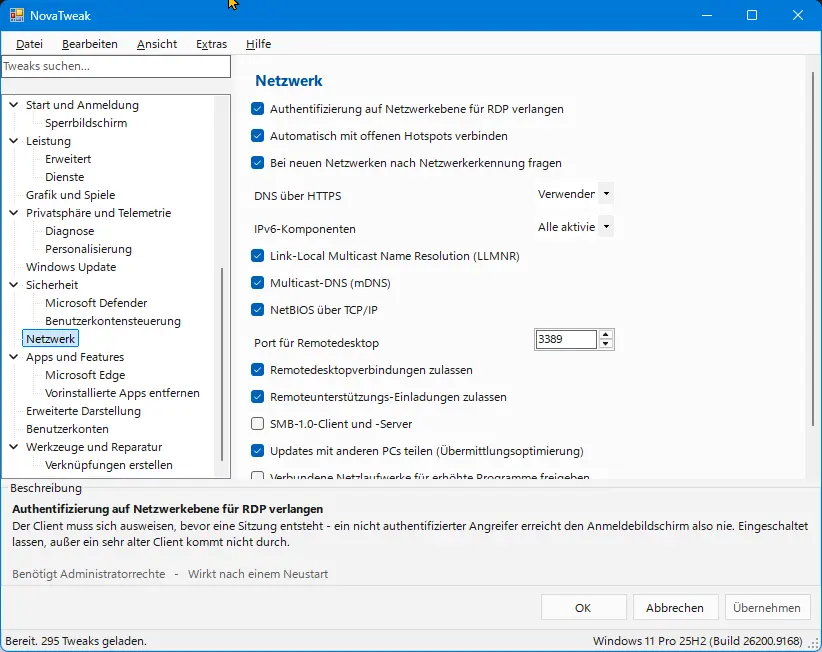Disable the LLMNR checkbox
This screenshot has height=652, width=822.
pos(257,256)
